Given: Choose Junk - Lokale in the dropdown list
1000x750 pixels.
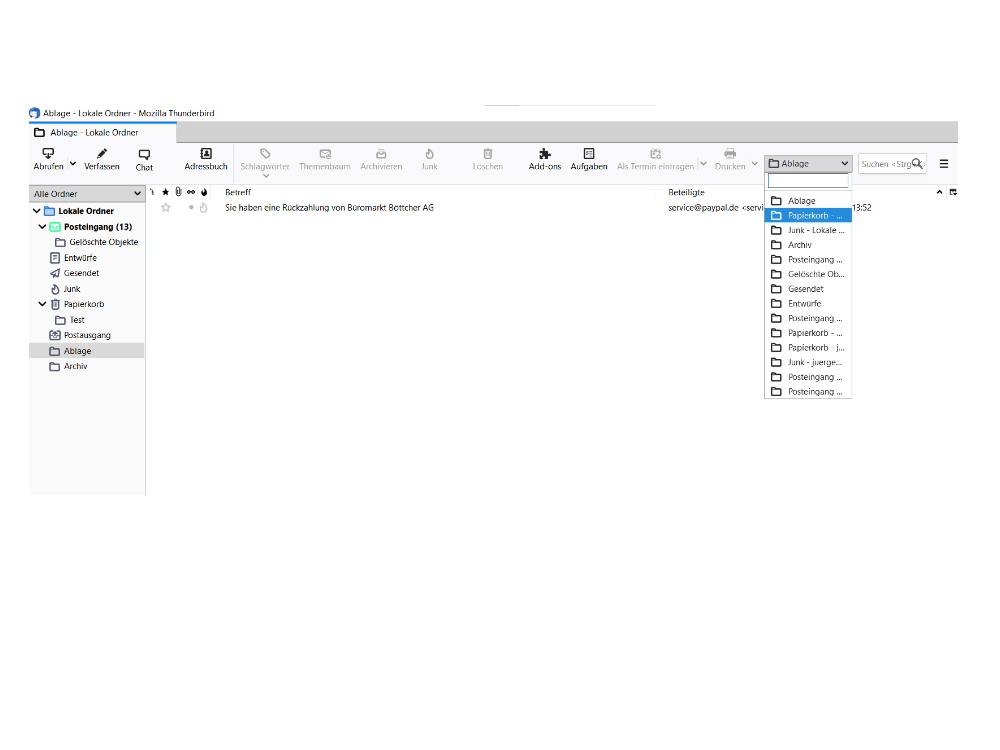Looking at the screenshot, I should (x=808, y=230).
